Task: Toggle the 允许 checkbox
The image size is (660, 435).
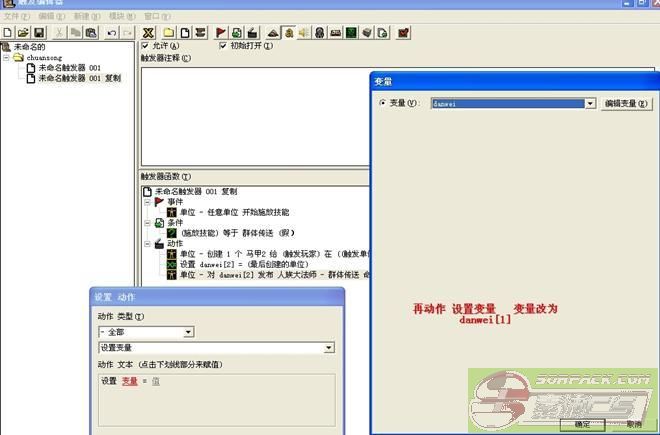Action: click(x=147, y=46)
